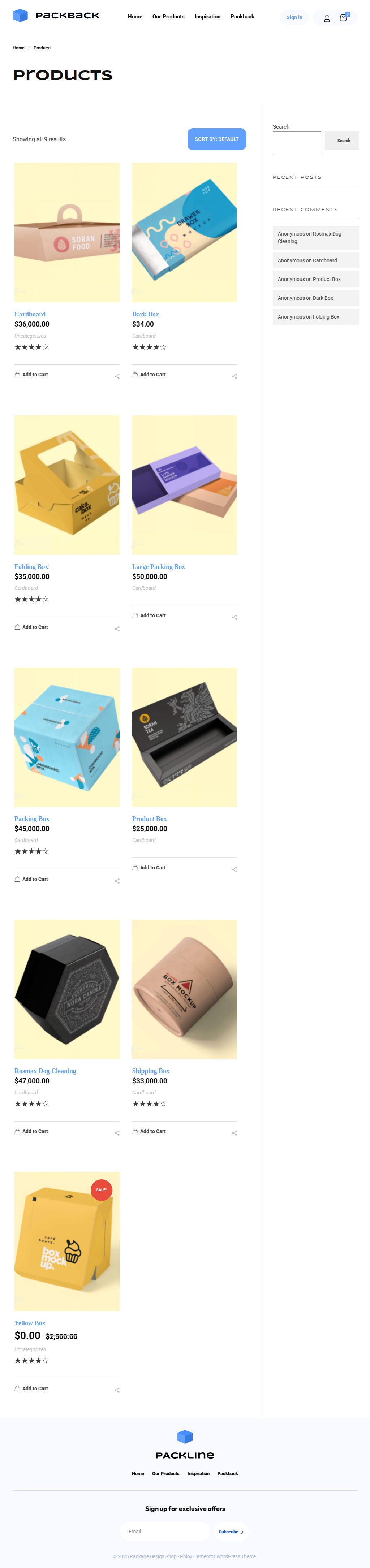Click the Subscribe button in footer
370x1568 pixels.
tap(231, 1532)
